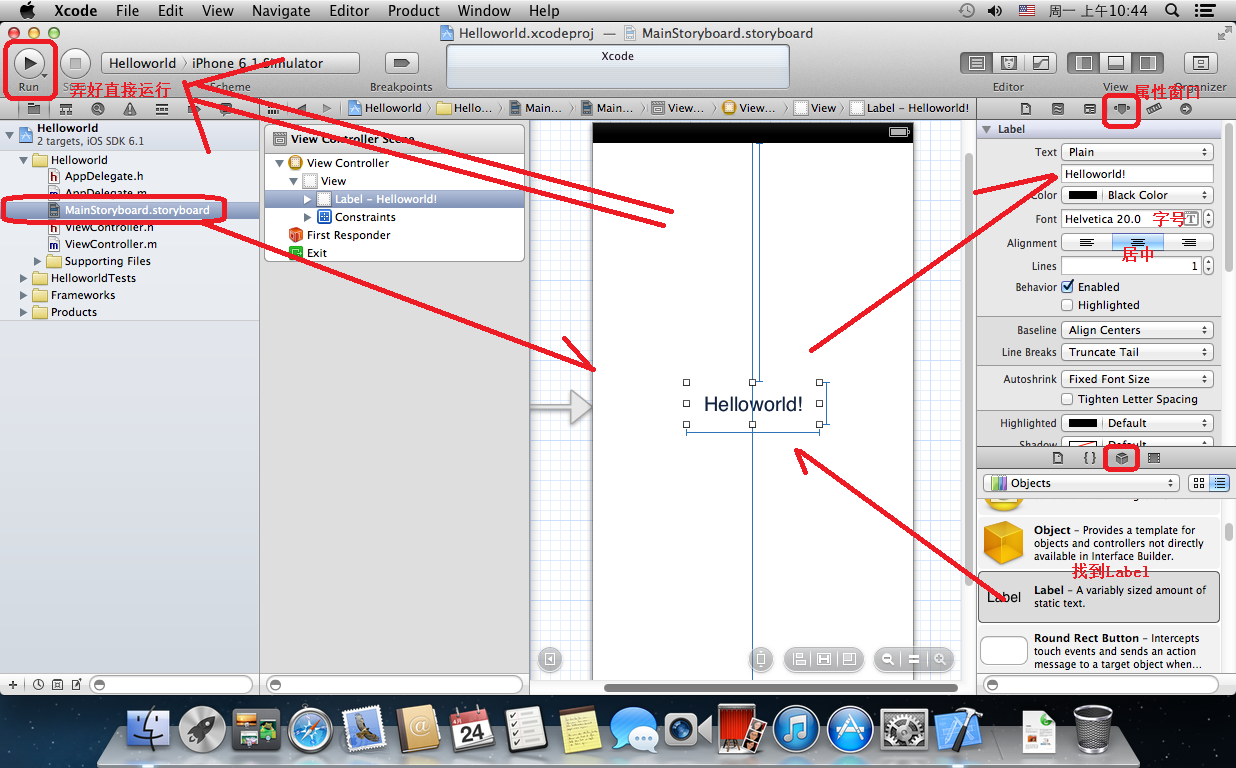Toggle the navigator pane view button
1236x768 pixels.
click(x=1083, y=63)
